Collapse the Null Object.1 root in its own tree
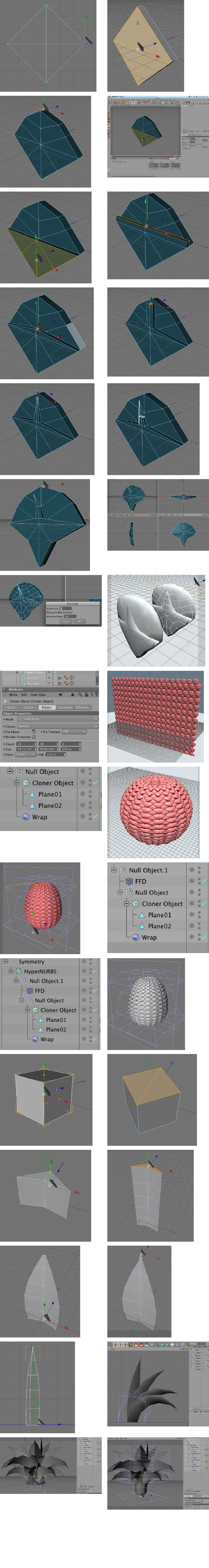The width and height of the screenshot is (209, 1568). click(114, 870)
